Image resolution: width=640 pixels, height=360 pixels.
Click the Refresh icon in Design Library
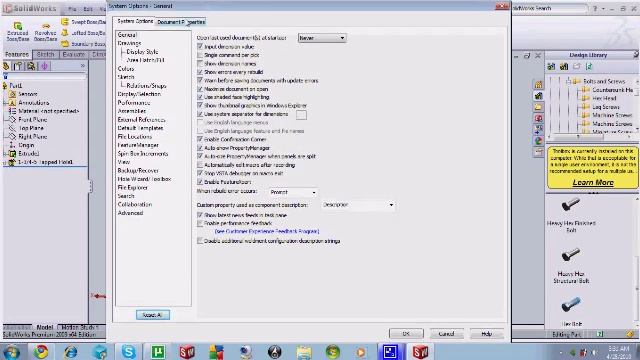click(589, 66)
